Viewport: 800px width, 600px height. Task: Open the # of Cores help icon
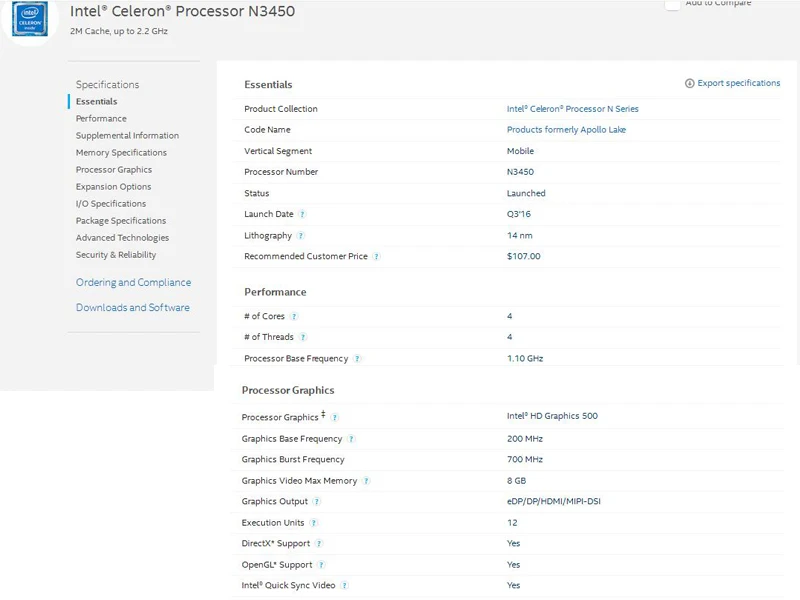[293, 316]
